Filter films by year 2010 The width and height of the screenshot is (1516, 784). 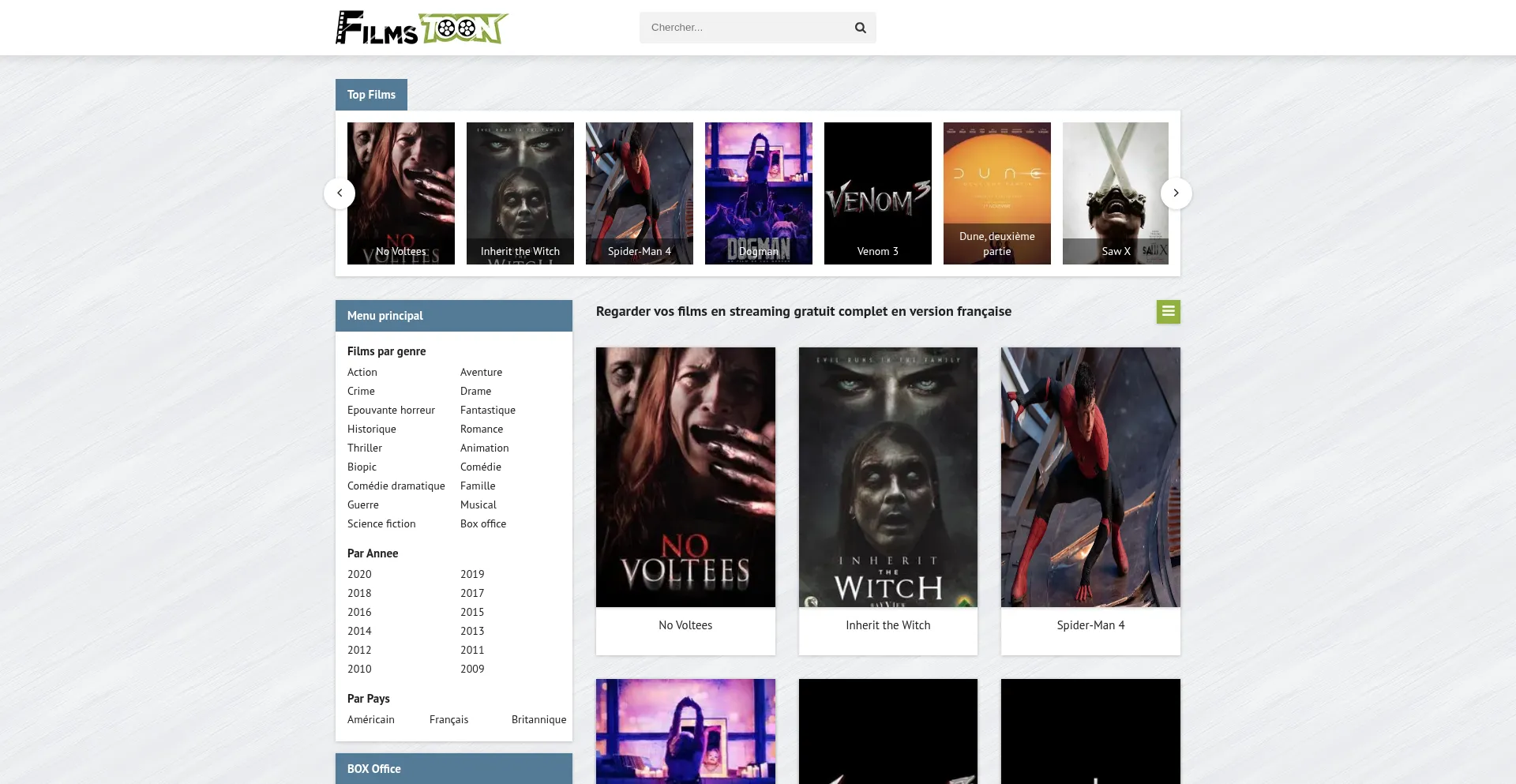point(359,670)
